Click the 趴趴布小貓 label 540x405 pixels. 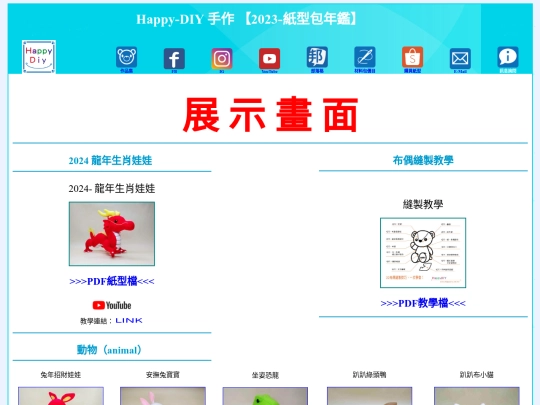[477, 374]
